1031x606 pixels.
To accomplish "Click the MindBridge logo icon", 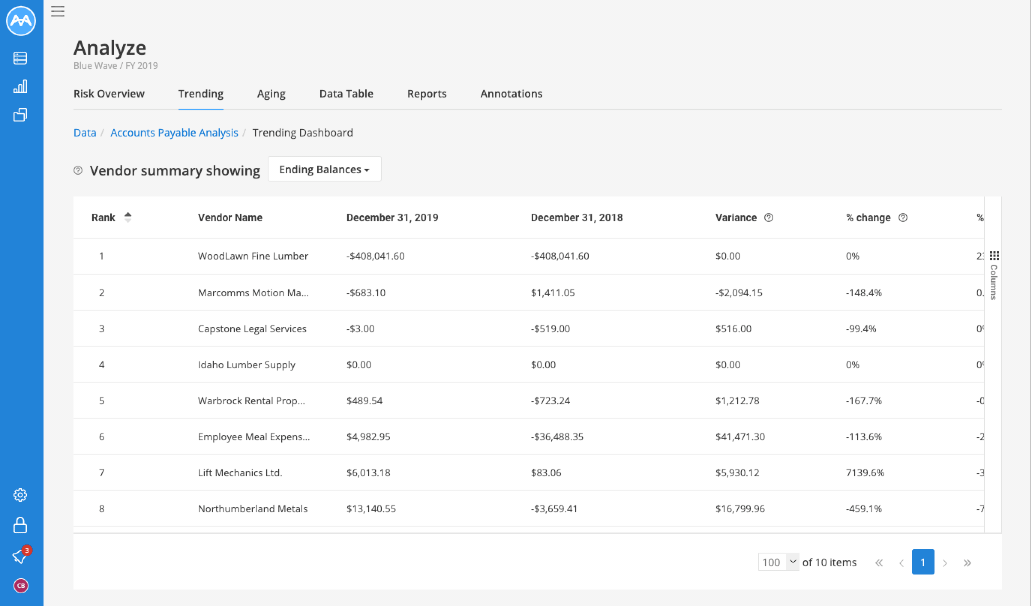I will (21, 21).
